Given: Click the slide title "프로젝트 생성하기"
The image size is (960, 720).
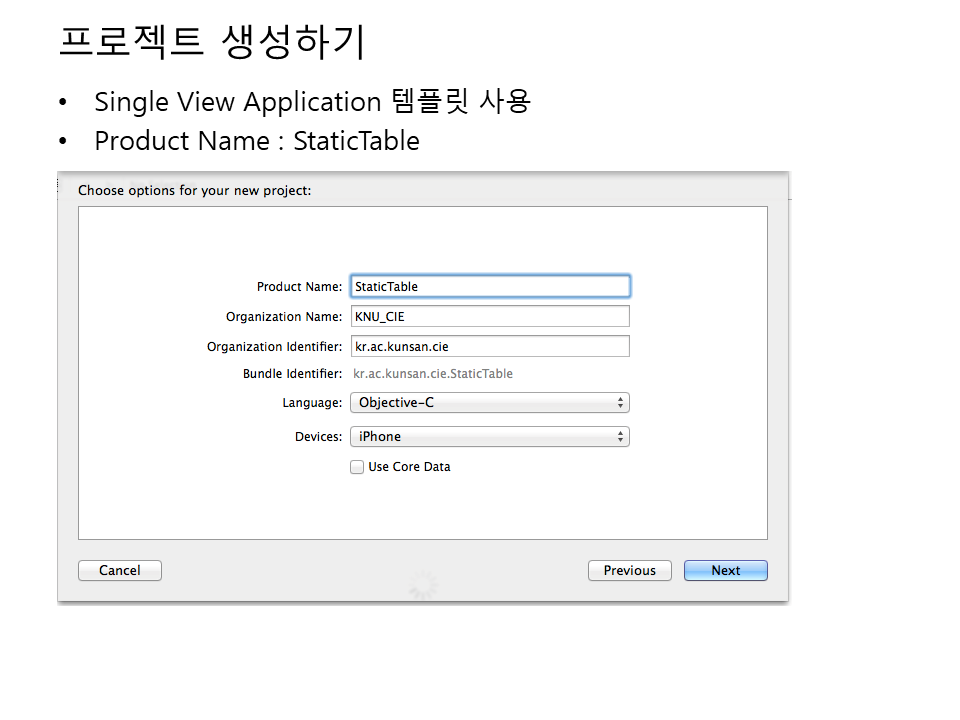Looking at the screenshot, I should coord(212,42).
